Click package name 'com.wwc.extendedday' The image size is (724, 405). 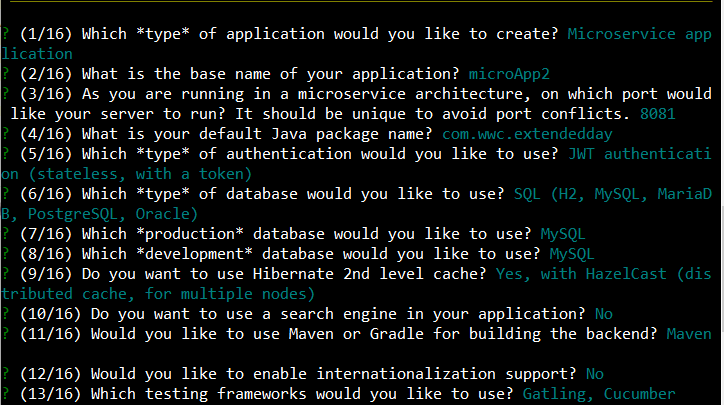tap(527, 134)
